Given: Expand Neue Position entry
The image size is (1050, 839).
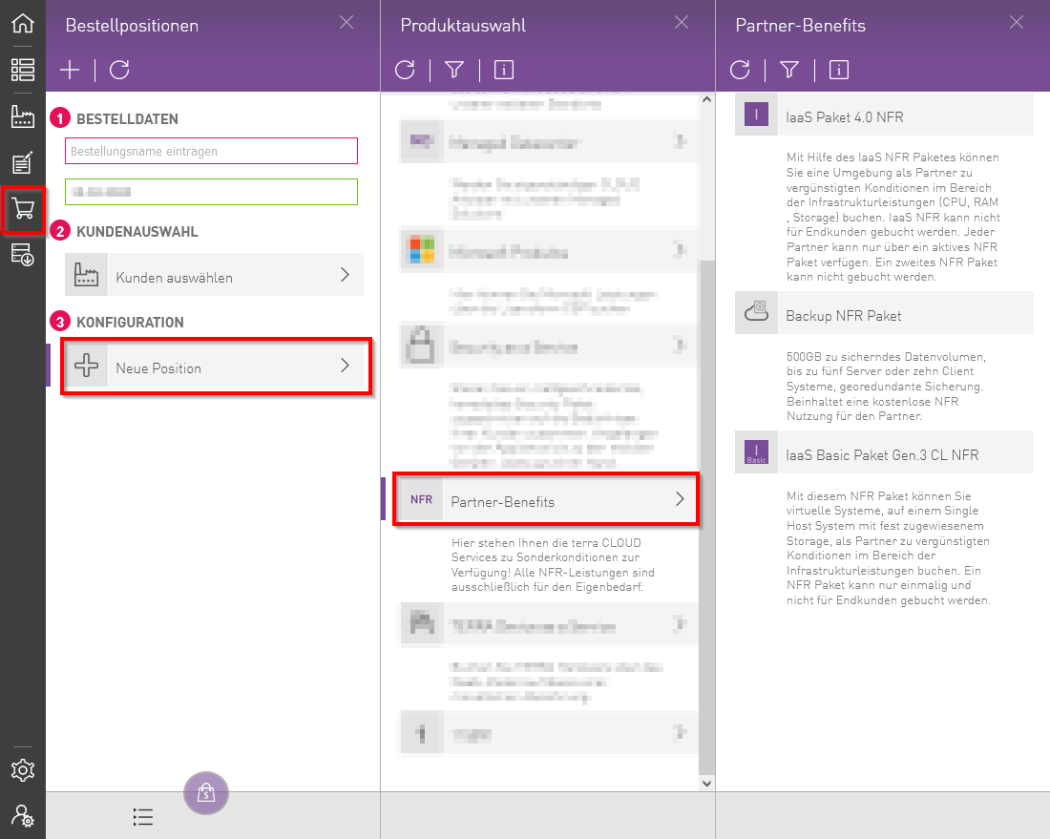Looking at the screenshot, I should pyautogui.click(x=216, y=367).
